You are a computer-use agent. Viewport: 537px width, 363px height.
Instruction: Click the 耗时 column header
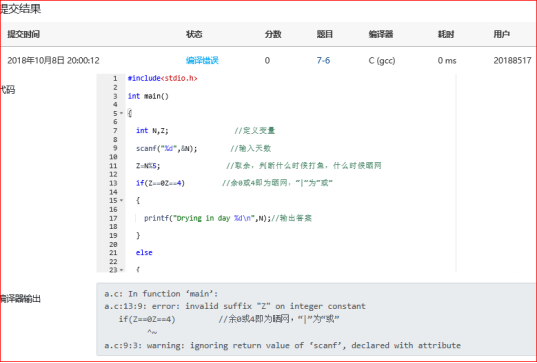[x=446, y=34]
